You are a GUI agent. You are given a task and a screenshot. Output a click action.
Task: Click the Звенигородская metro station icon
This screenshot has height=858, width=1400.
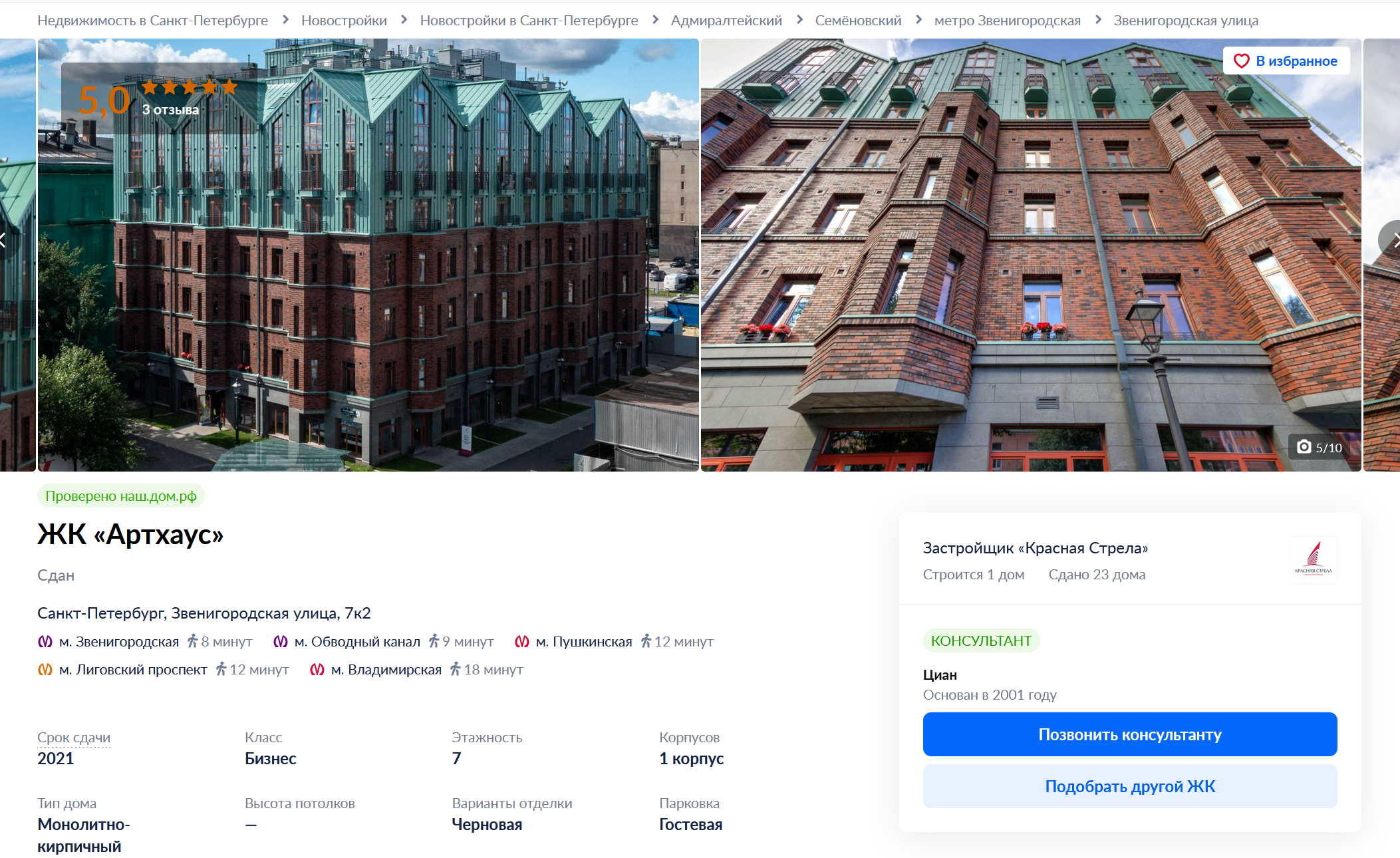(x=45, y=641)
